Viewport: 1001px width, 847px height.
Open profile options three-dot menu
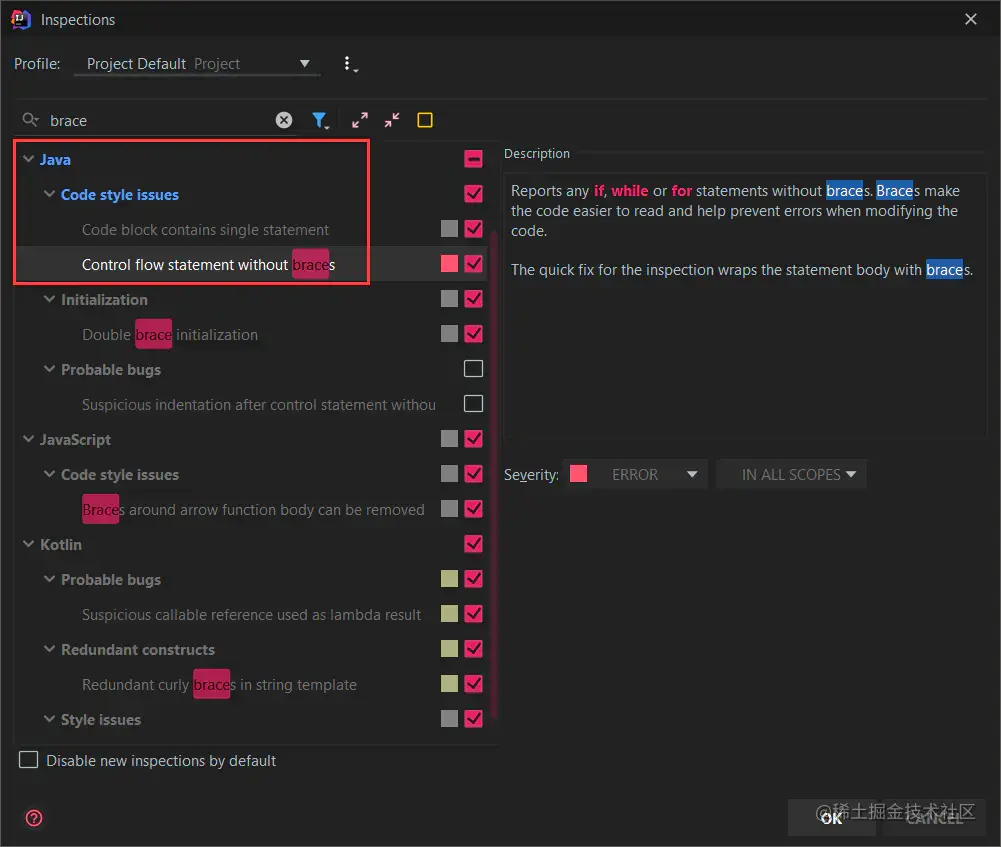349,64
